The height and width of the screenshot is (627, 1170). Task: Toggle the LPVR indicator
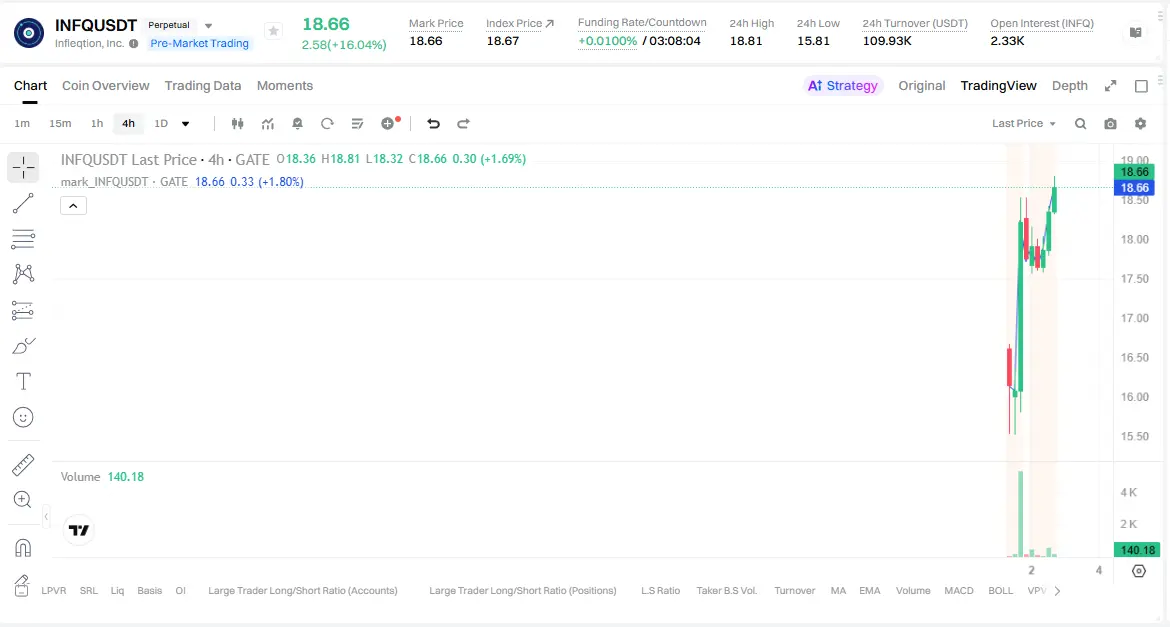(x=54, y=590)
